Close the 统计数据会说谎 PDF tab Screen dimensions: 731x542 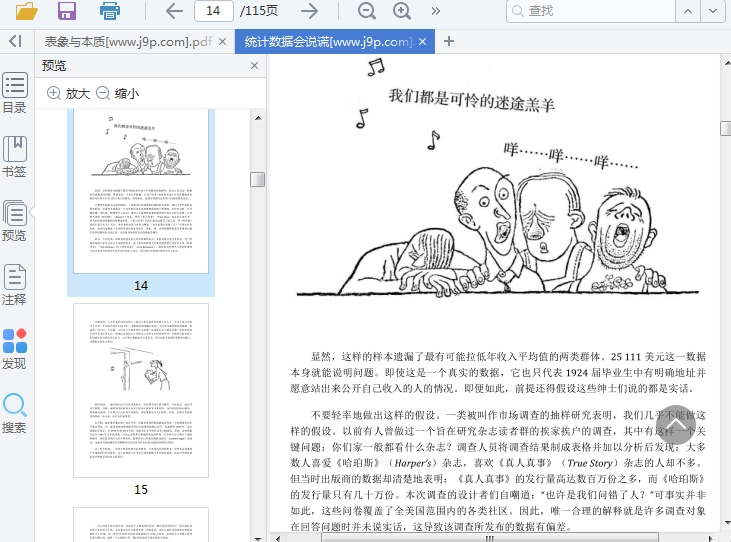pos(422,41)
